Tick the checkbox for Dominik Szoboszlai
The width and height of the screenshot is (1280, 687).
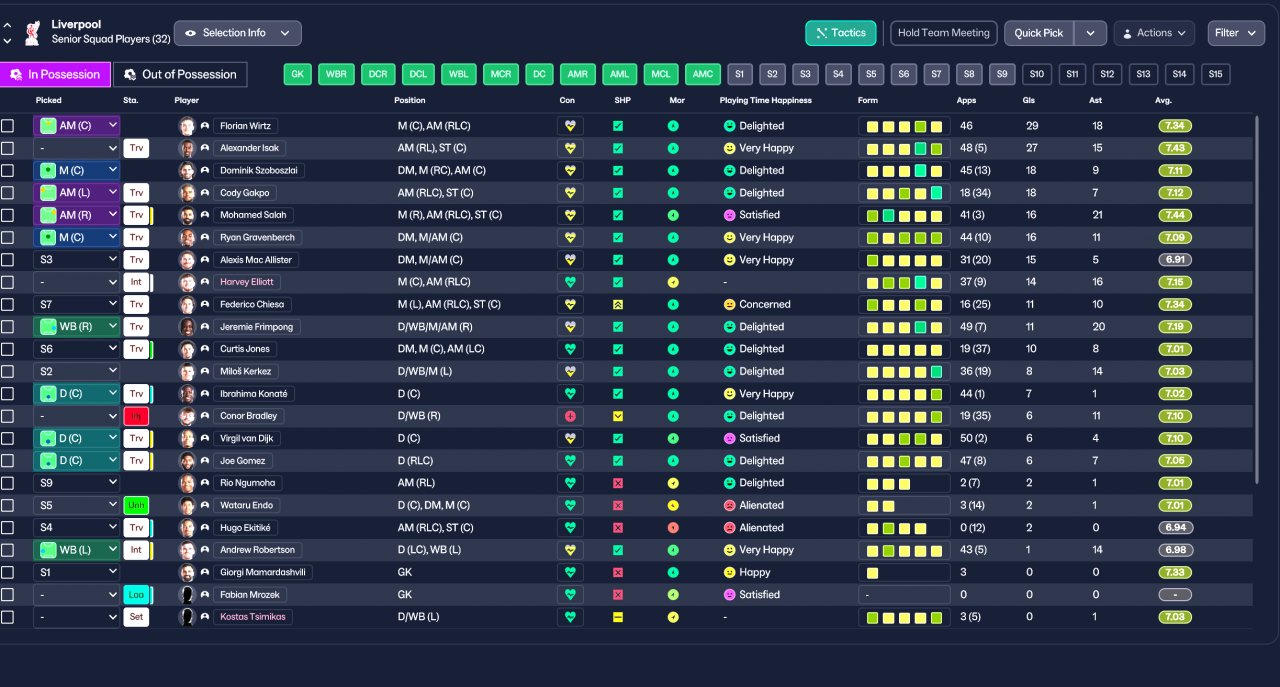(x=8, y=170)
